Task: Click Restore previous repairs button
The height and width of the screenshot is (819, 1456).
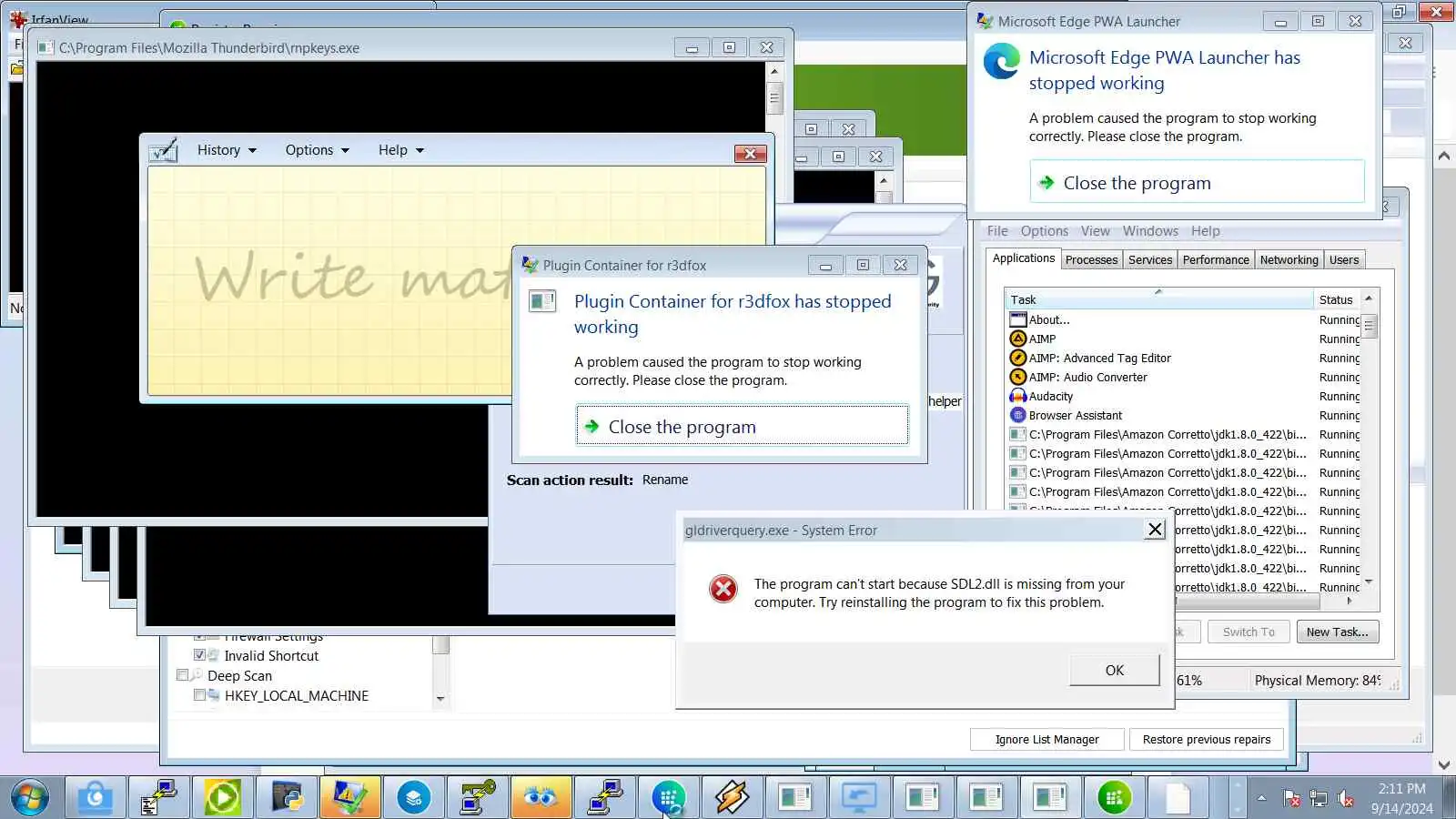Action: (1207, 739)
